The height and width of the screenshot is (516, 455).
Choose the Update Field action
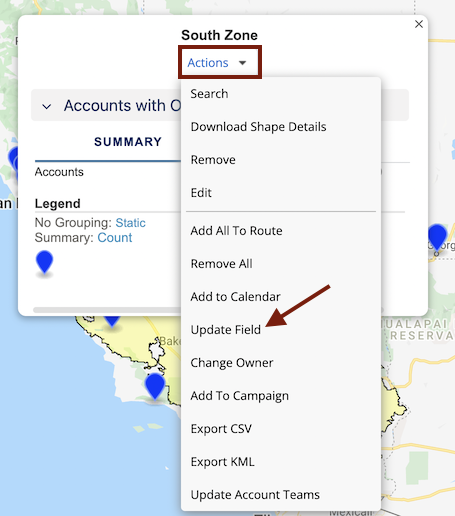pyautogui.click(x=226, y=330)
